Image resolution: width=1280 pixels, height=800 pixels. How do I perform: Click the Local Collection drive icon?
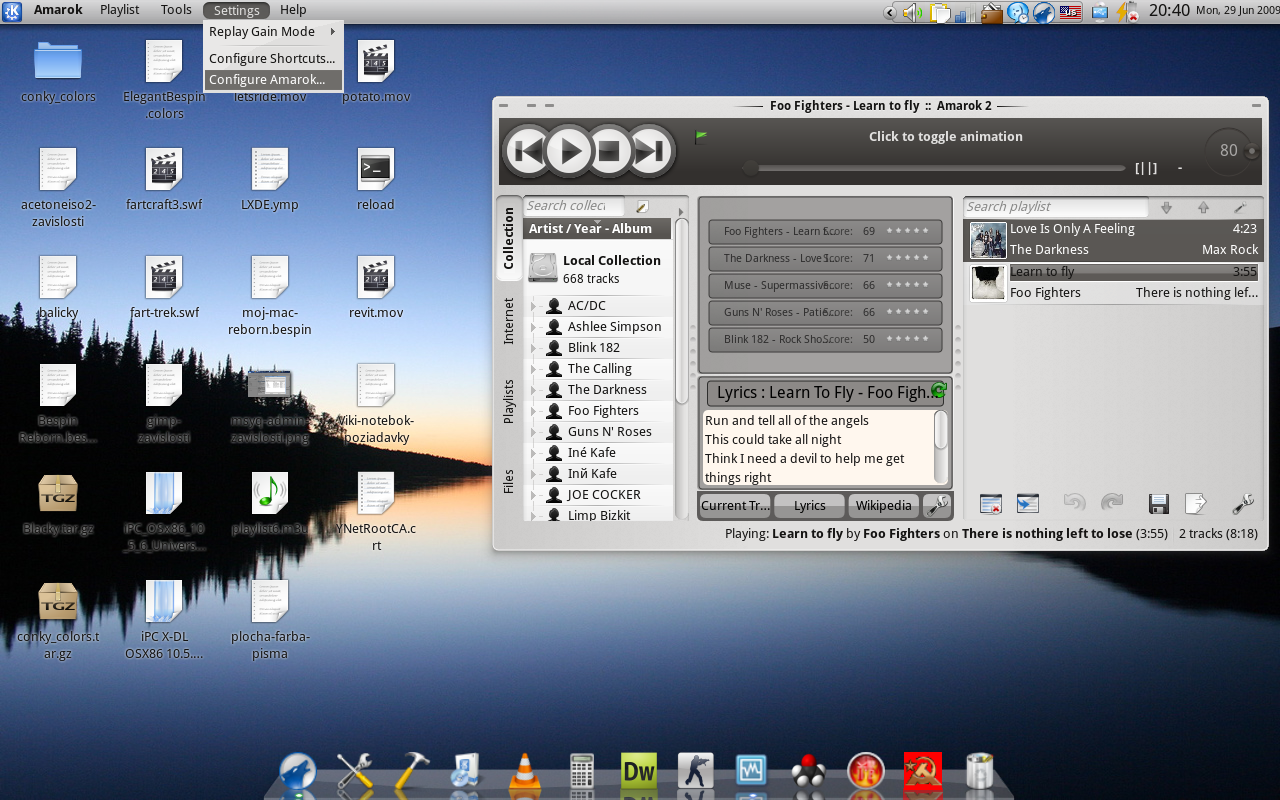tap(543, 268)
